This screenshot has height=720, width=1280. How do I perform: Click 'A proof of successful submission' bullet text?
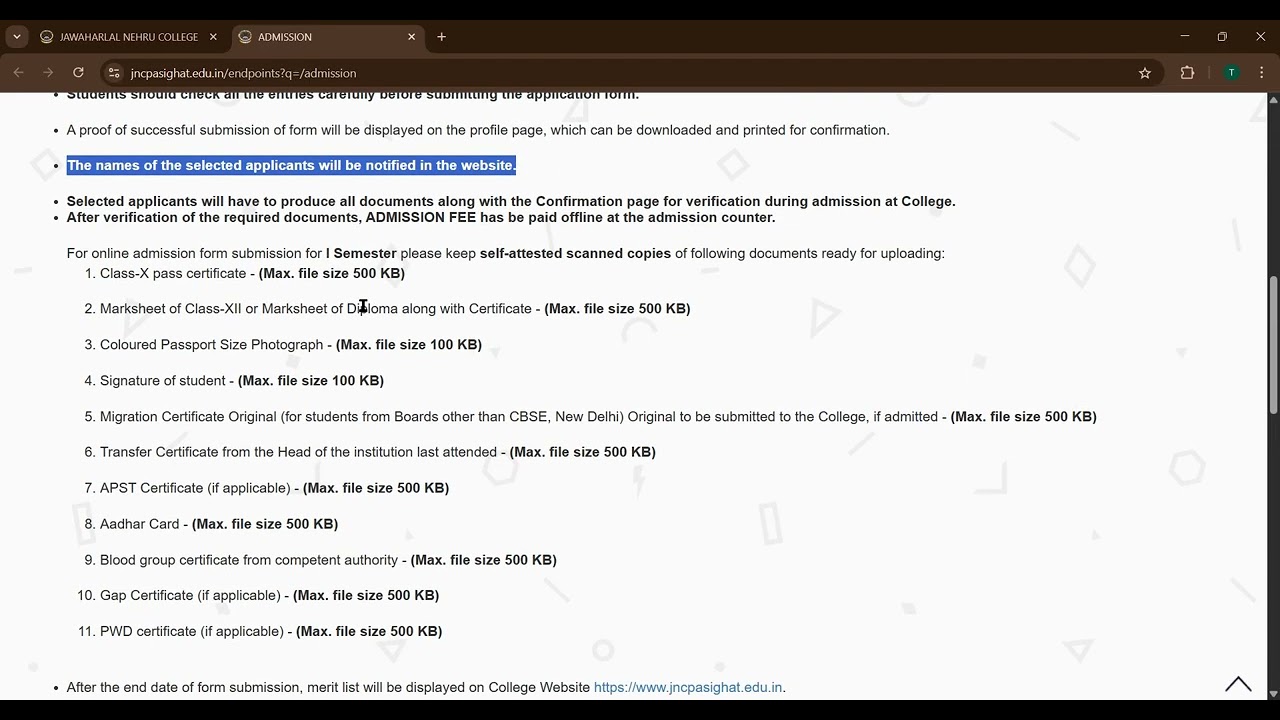pyautogui.click(x=478, y=130)
